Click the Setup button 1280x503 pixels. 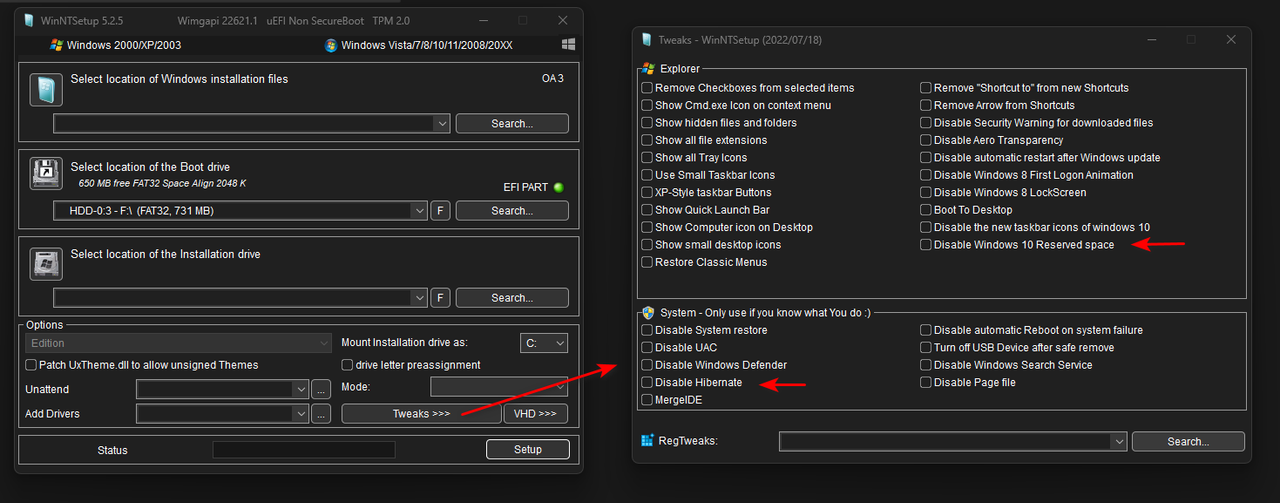[528, 450]
